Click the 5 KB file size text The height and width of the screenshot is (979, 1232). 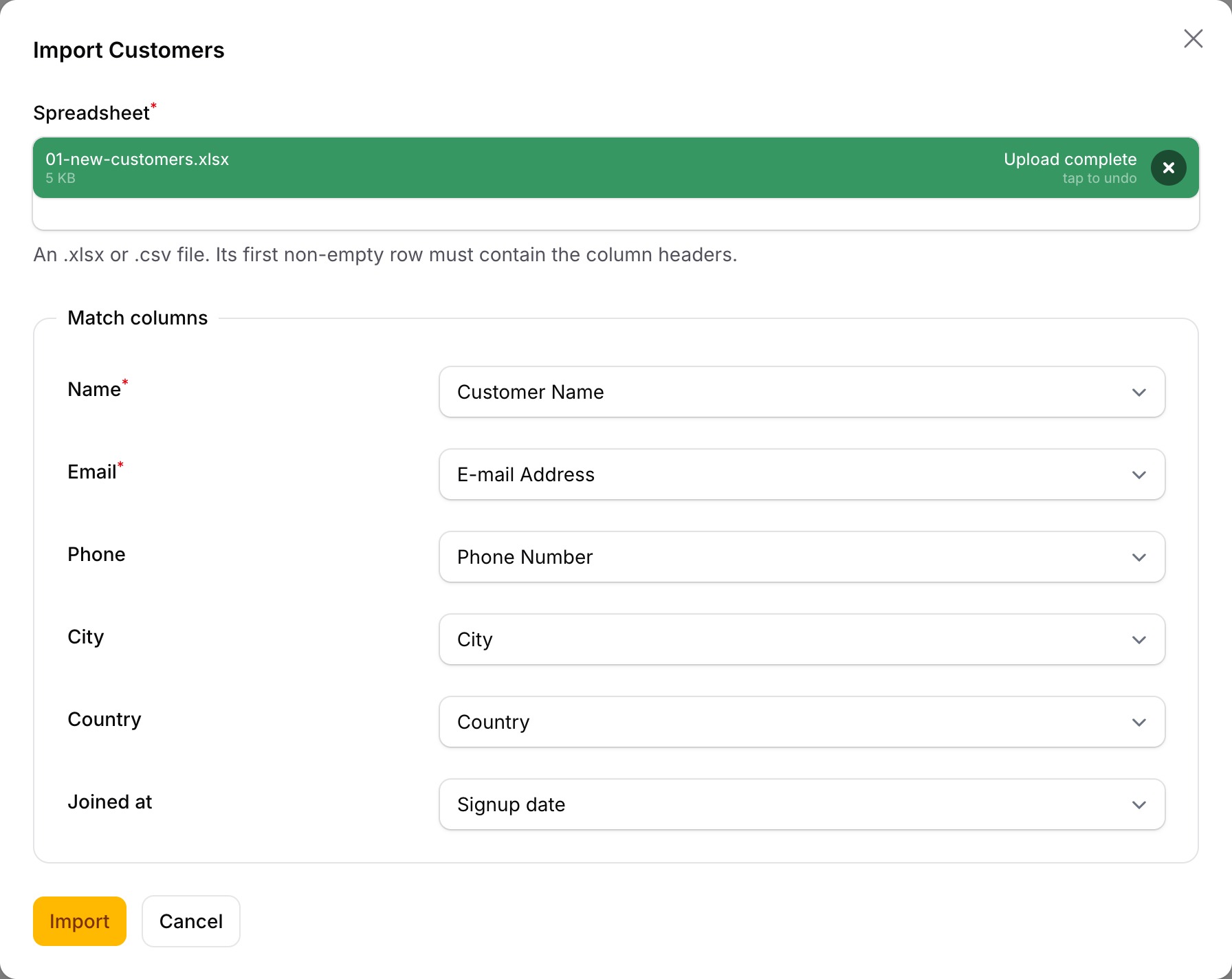coord(60,178)
